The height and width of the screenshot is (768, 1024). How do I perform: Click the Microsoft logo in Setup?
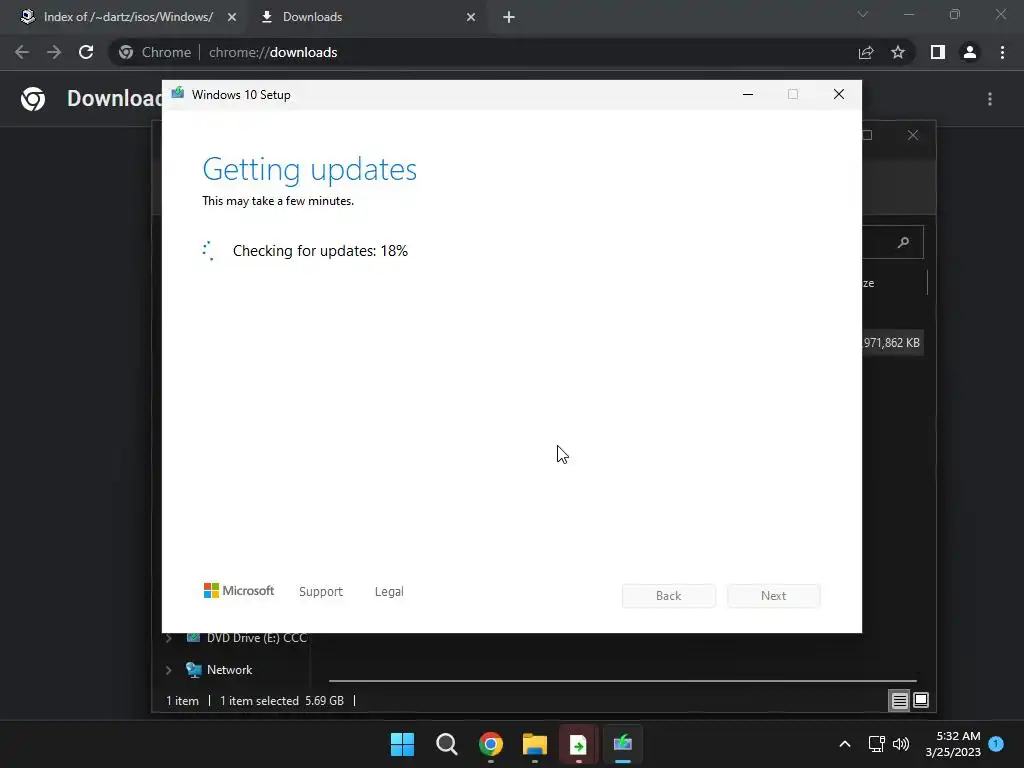239,590
